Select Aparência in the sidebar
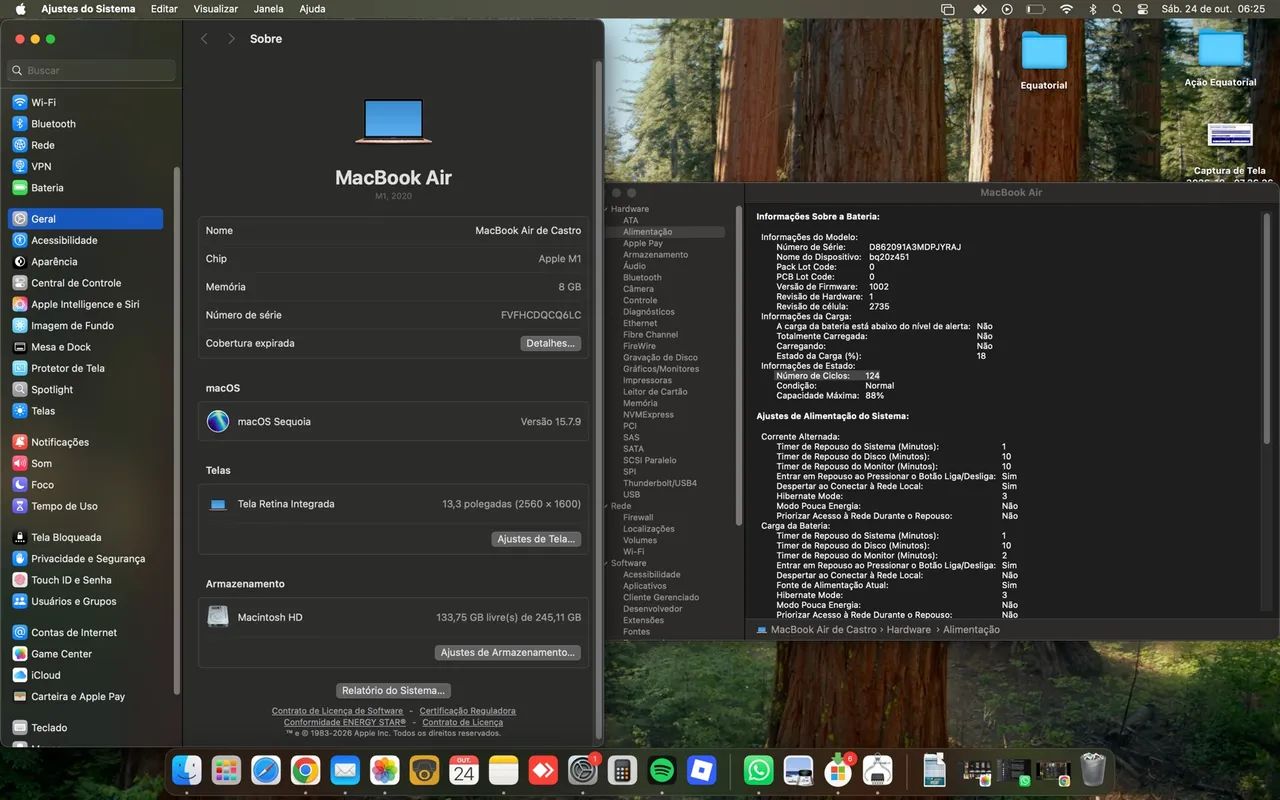The height and width of the screenshot is (800, 1280). [85, 261]
